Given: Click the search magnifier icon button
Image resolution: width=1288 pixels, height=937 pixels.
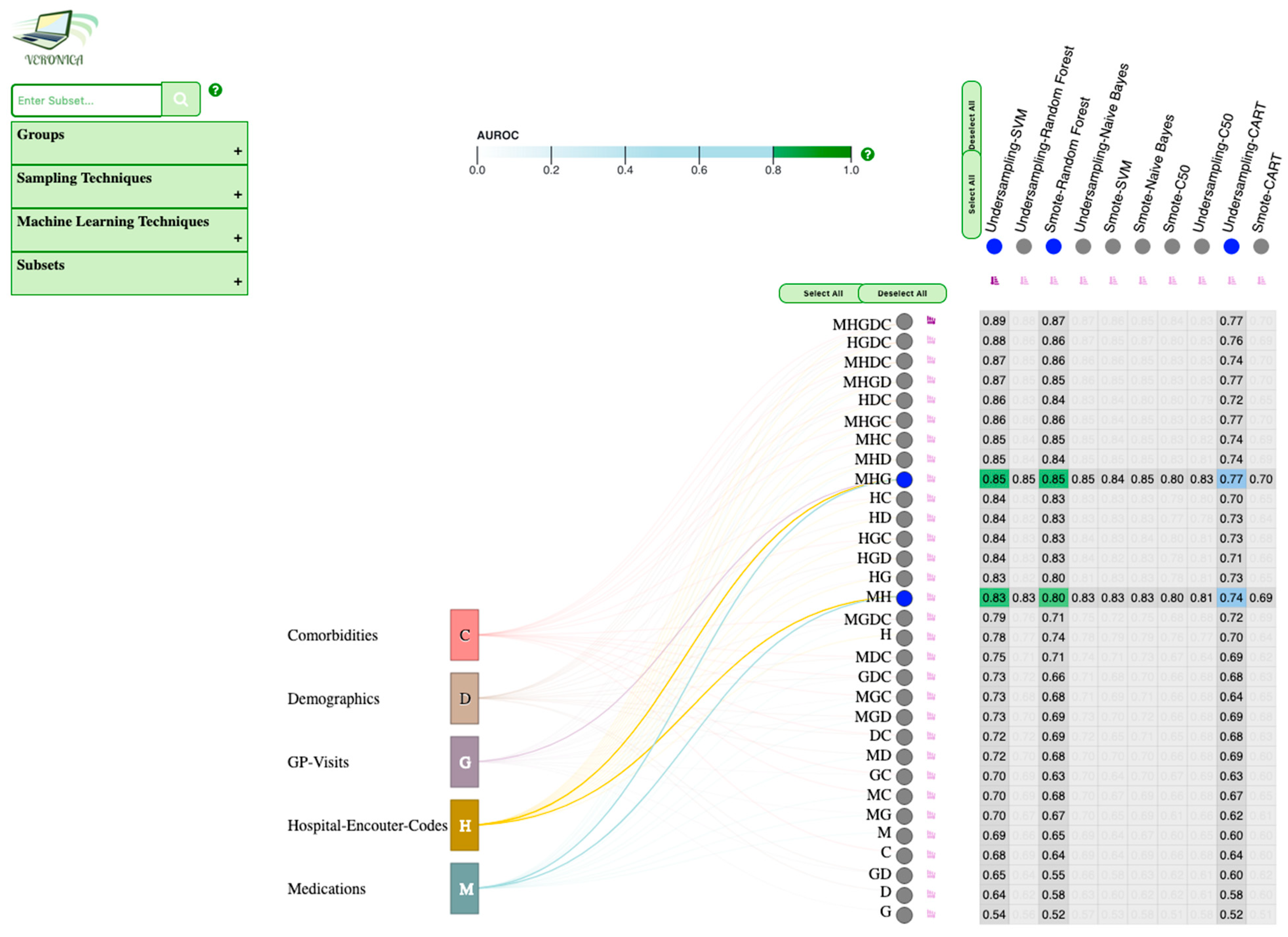Looking at the screenshot, I should pyautogui.click(x=181, y=99).
